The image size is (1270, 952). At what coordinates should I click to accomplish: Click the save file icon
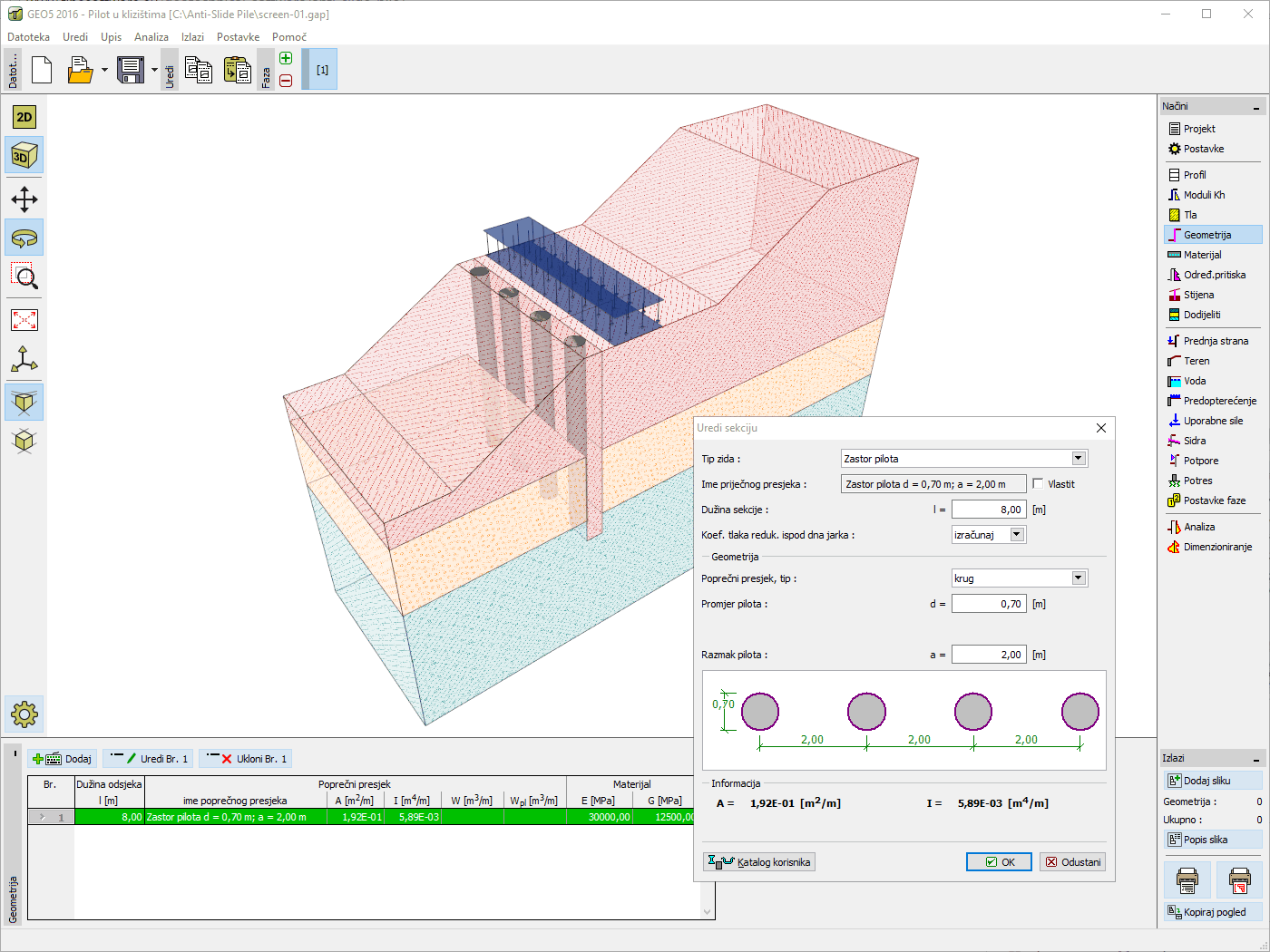[x=131, y=70]
